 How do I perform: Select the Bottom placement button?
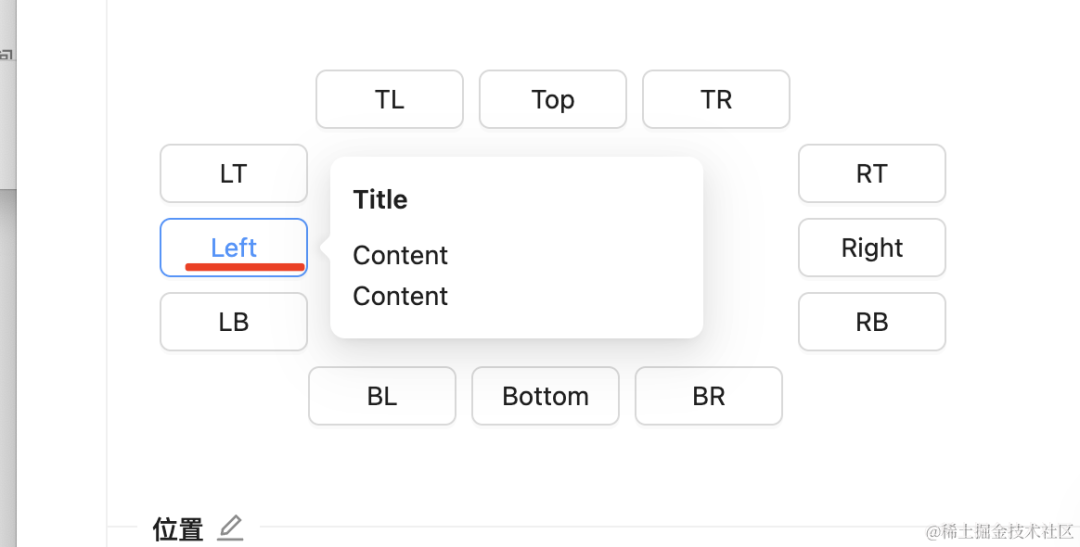coord(545,396)
